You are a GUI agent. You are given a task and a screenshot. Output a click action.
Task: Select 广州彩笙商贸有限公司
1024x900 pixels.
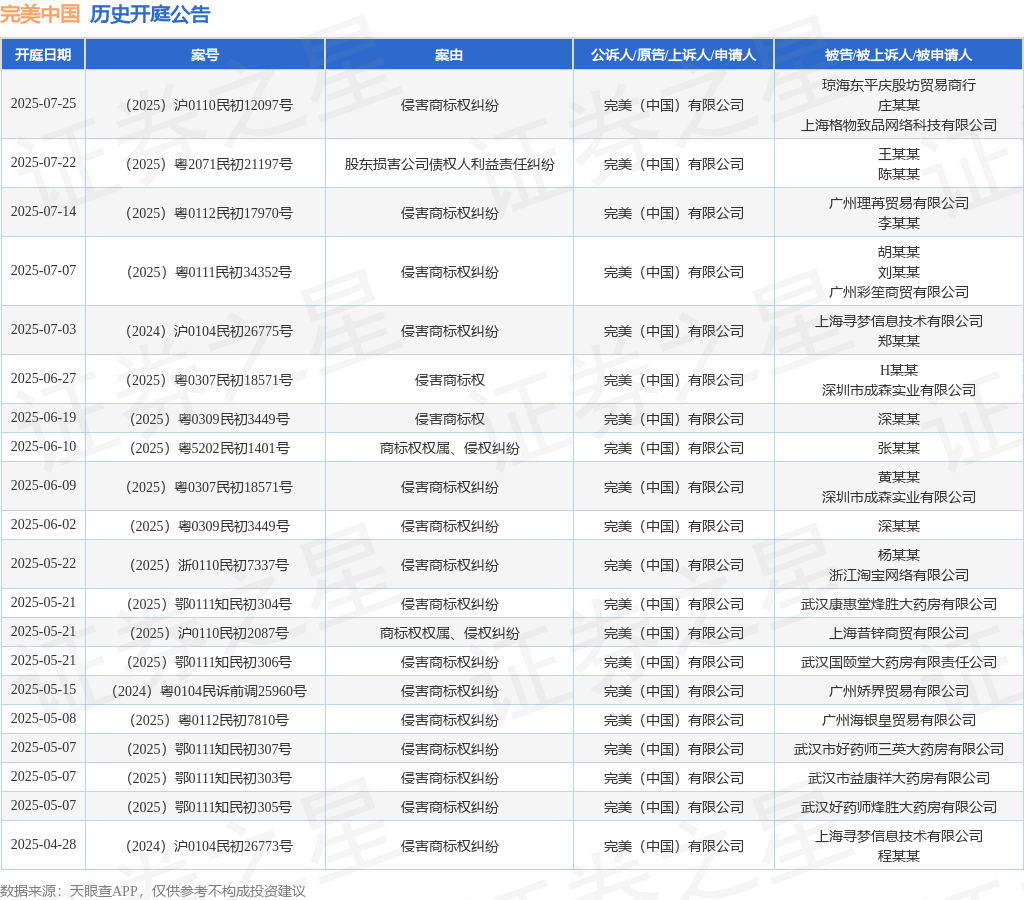(899, 293)
